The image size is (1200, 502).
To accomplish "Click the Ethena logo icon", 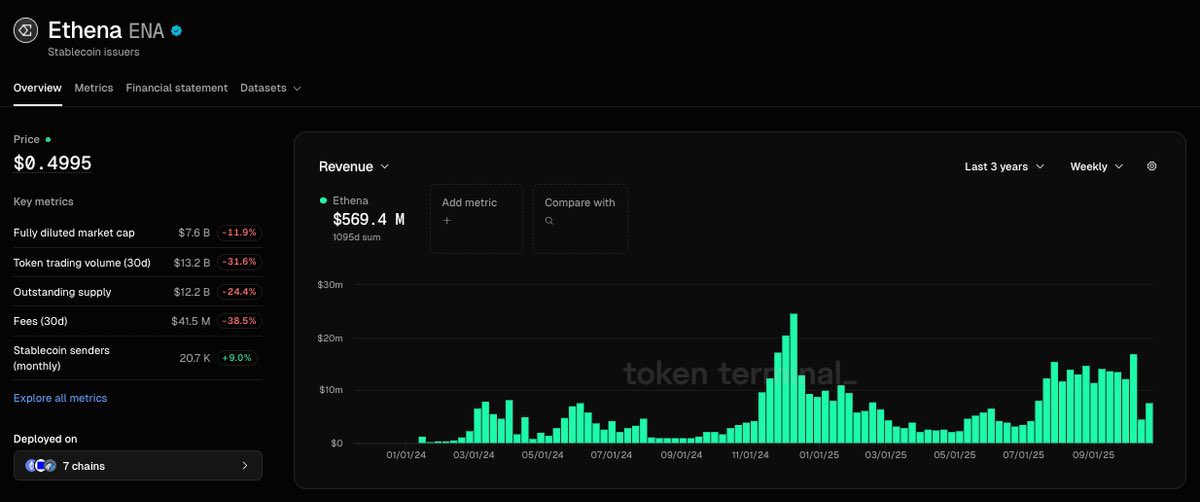I will [26, 31].
